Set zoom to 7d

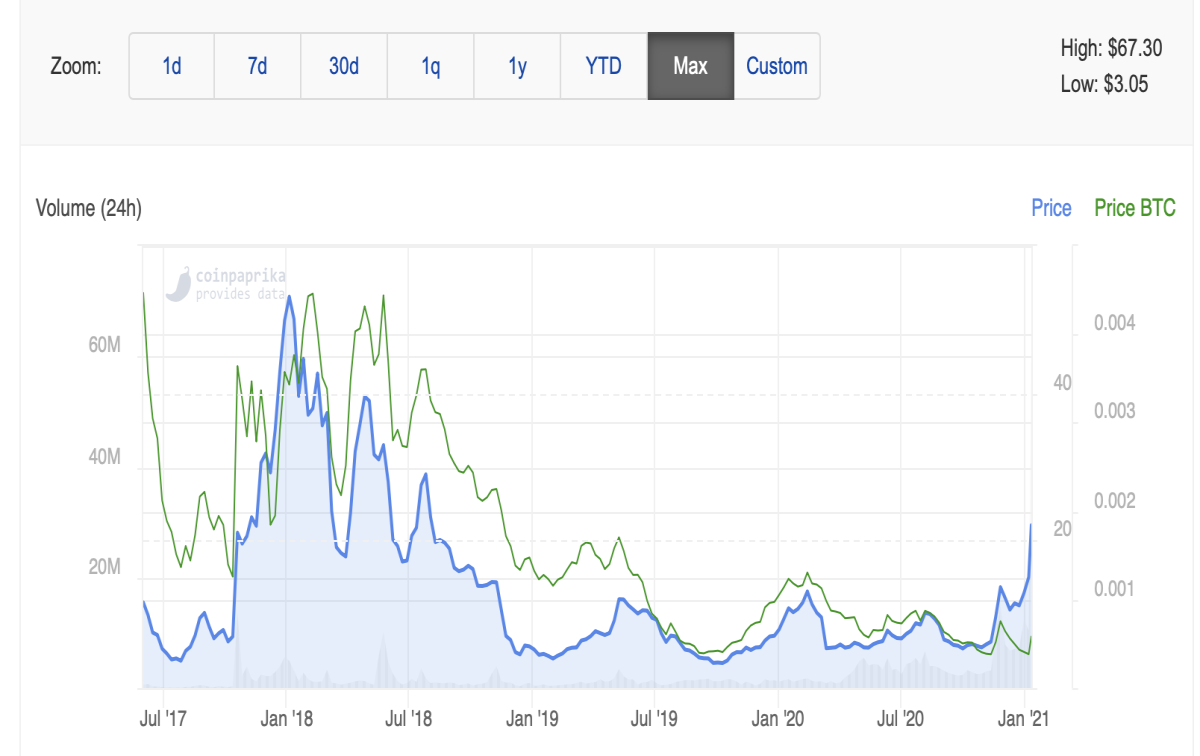point(258,66)
